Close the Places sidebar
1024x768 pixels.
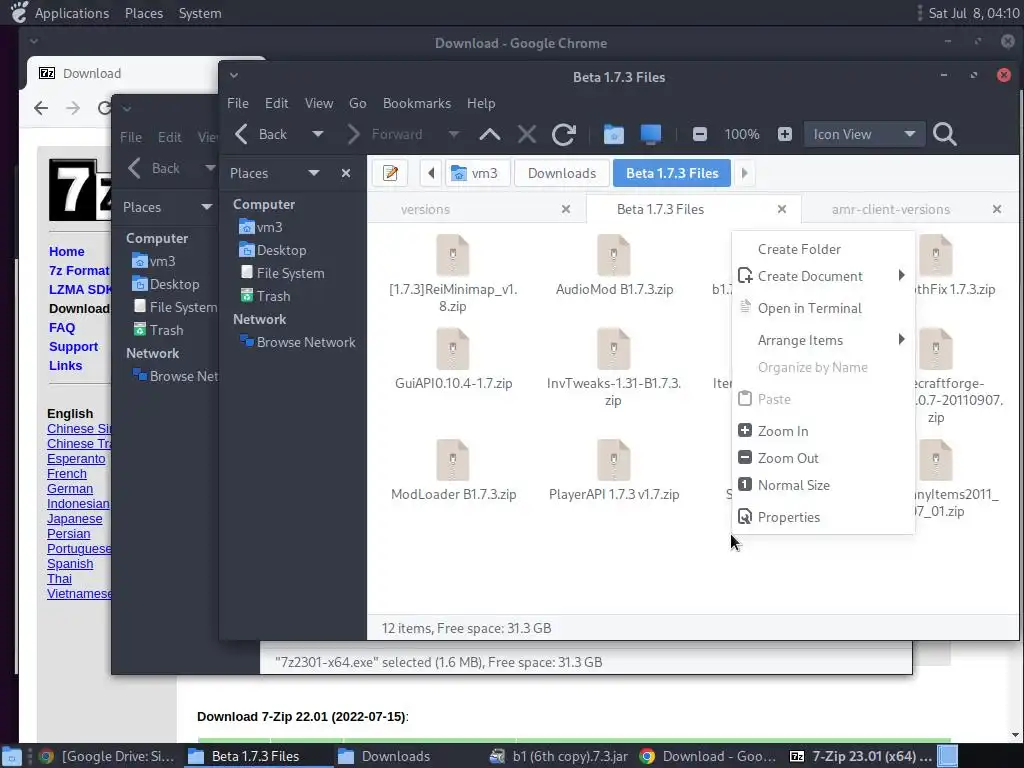[346, 173]
